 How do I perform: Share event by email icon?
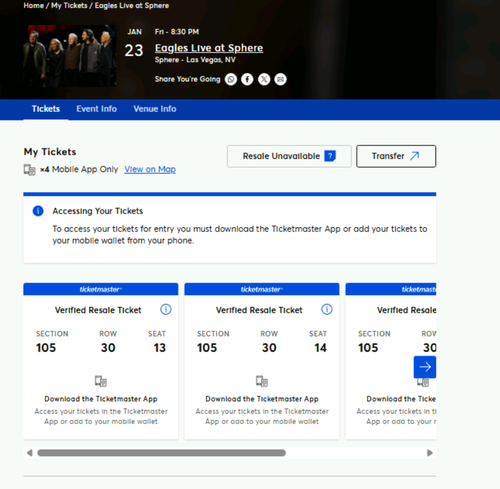[280, 79]
